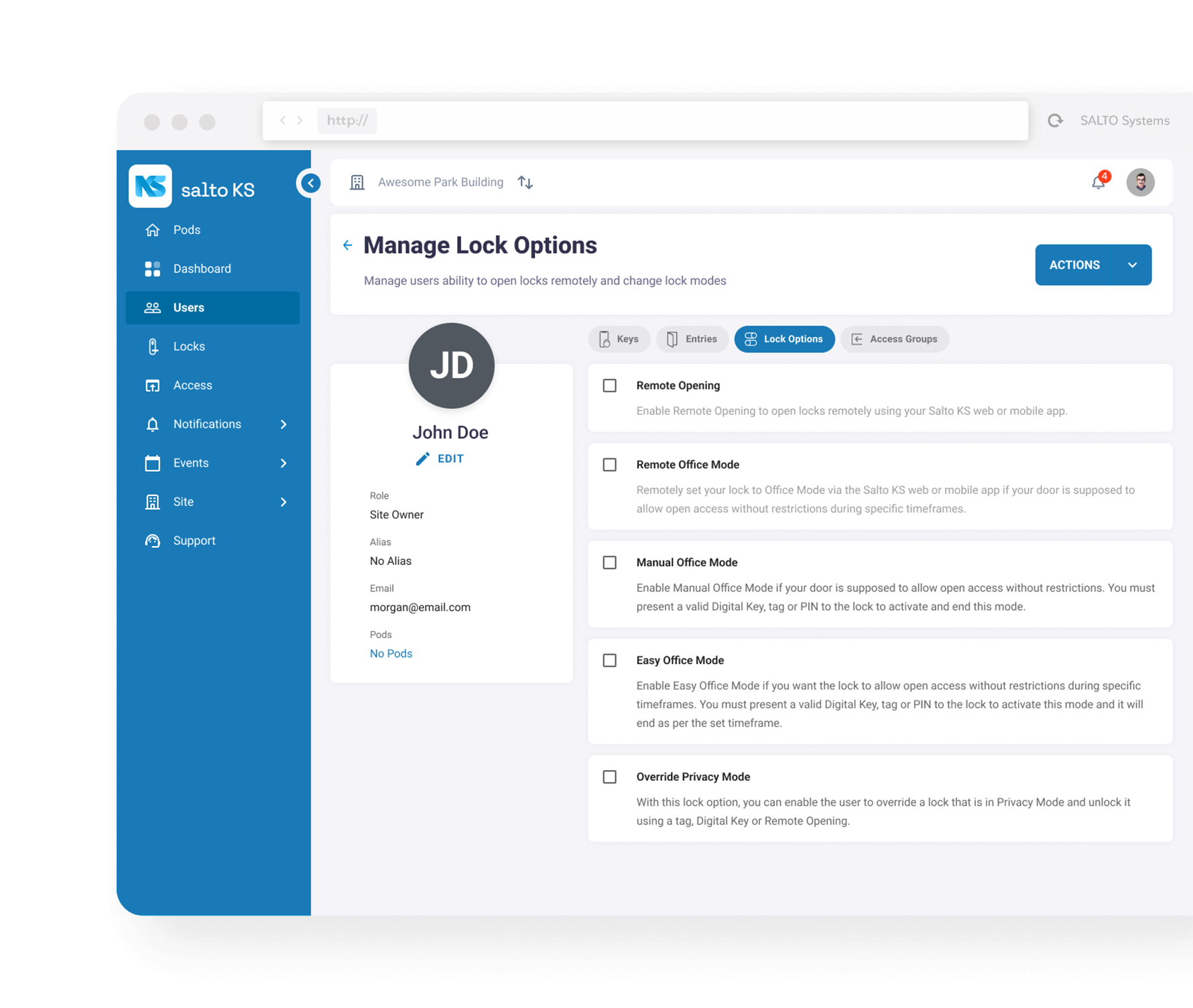Click the site switch arrows icon
1193x1008 pixels.
tap(525, 182)
